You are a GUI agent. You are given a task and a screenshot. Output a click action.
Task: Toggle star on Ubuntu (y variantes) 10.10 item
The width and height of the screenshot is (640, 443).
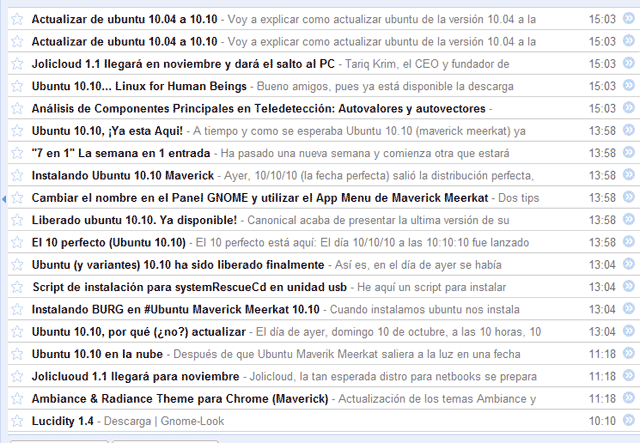(x=17, y=265)
